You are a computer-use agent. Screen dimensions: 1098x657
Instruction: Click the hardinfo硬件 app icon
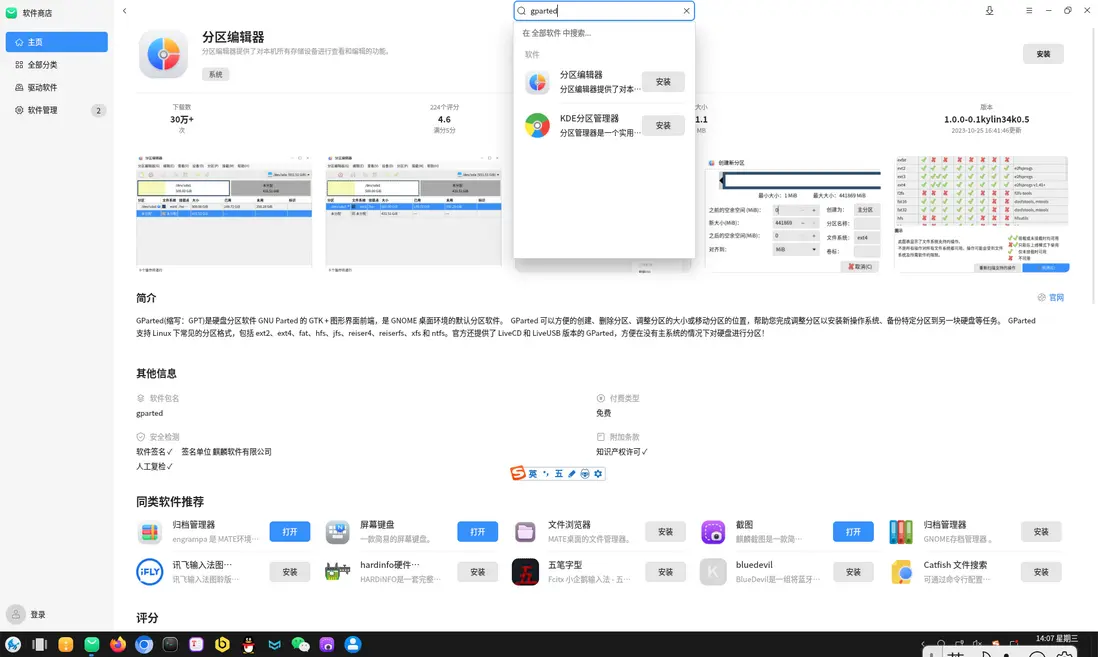[x=337, y=572]
